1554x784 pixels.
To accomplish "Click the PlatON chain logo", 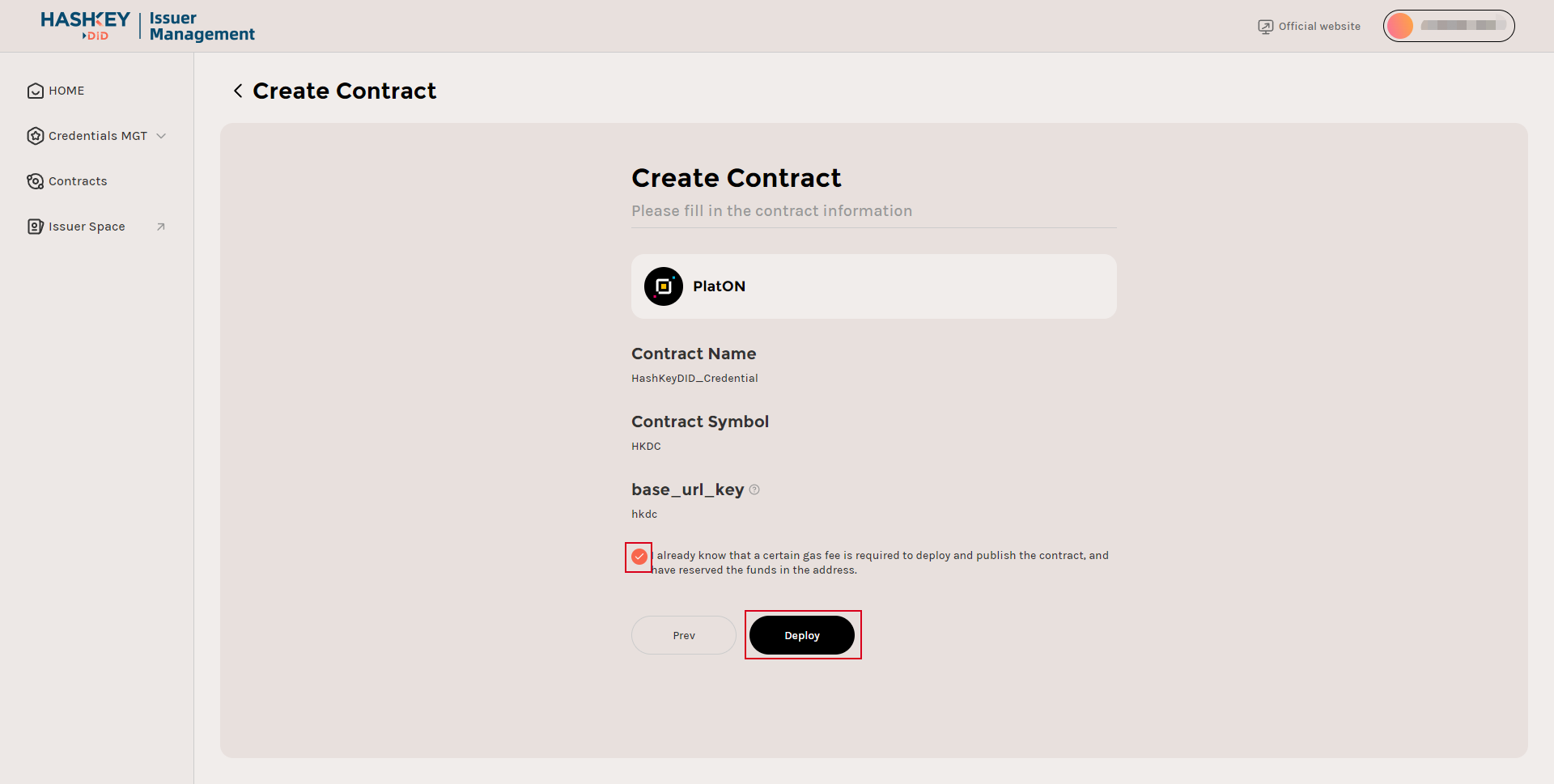I will point(663,286).
